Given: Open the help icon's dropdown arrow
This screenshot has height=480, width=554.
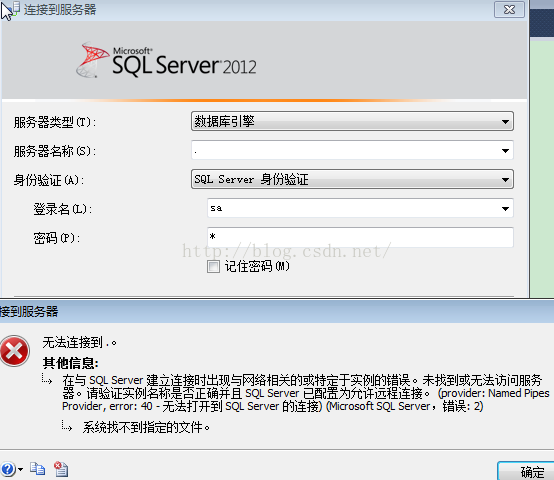Looking at the screenshot, I should pos(20,469).
